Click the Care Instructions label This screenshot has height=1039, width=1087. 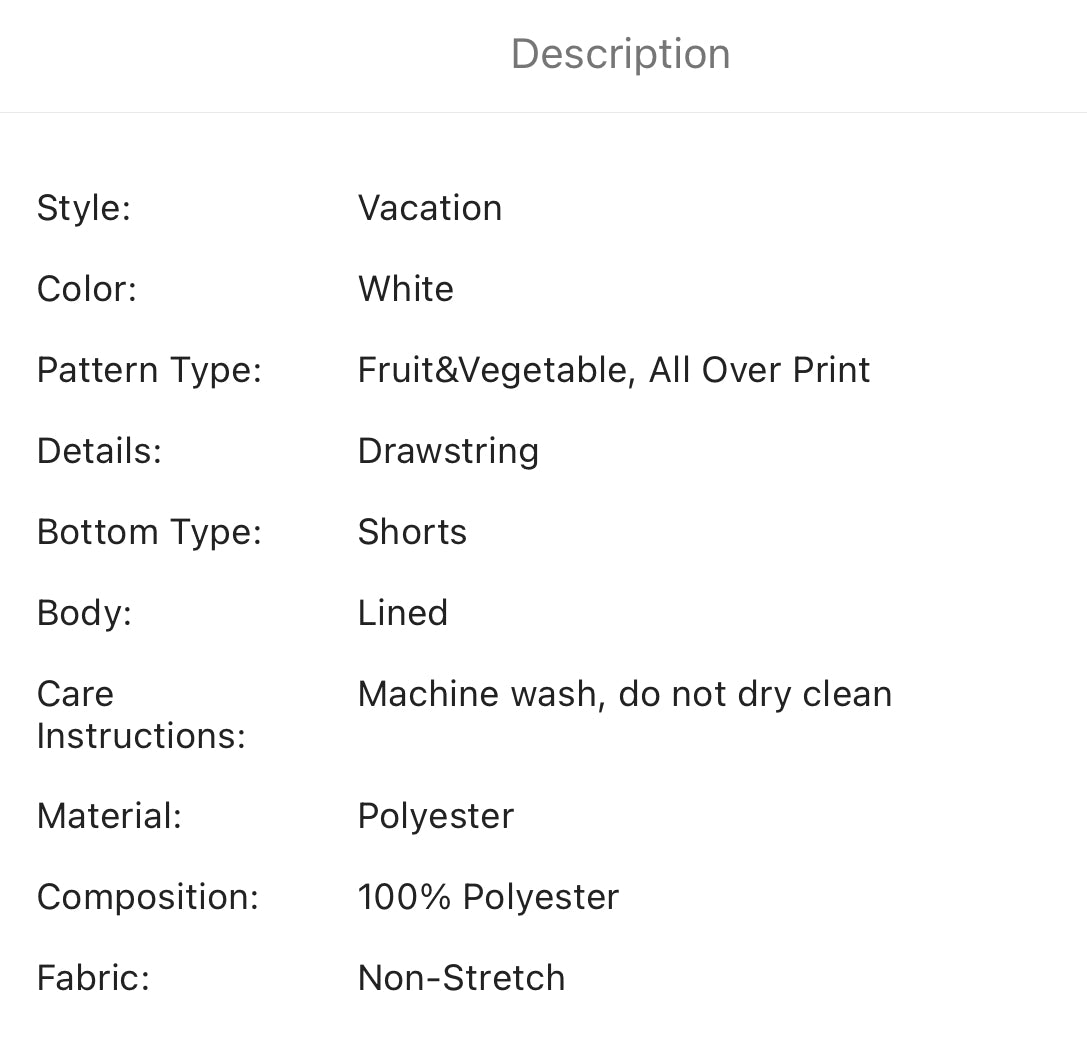[141, 715]
